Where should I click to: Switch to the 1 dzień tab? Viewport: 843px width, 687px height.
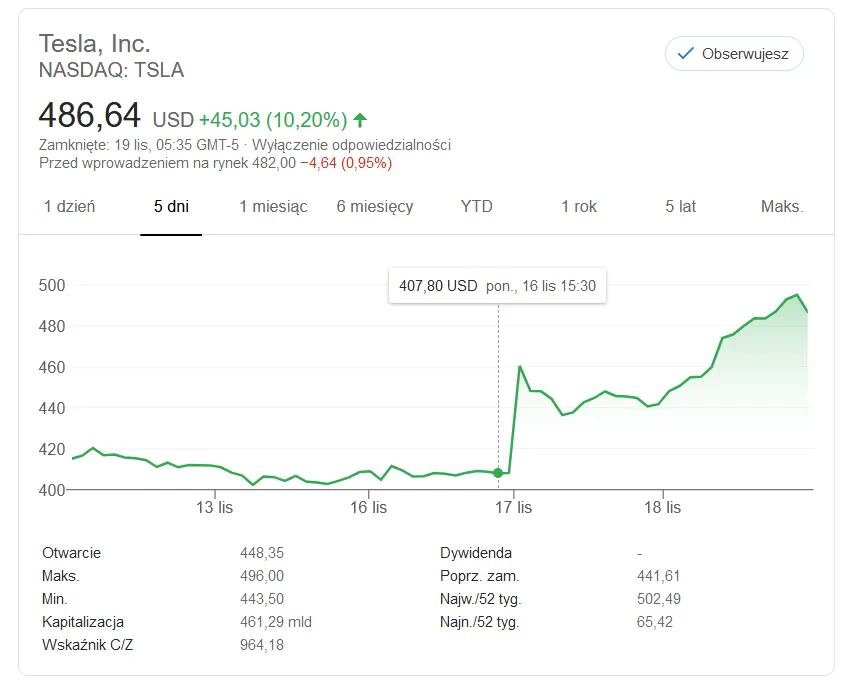tap(69, 206)
